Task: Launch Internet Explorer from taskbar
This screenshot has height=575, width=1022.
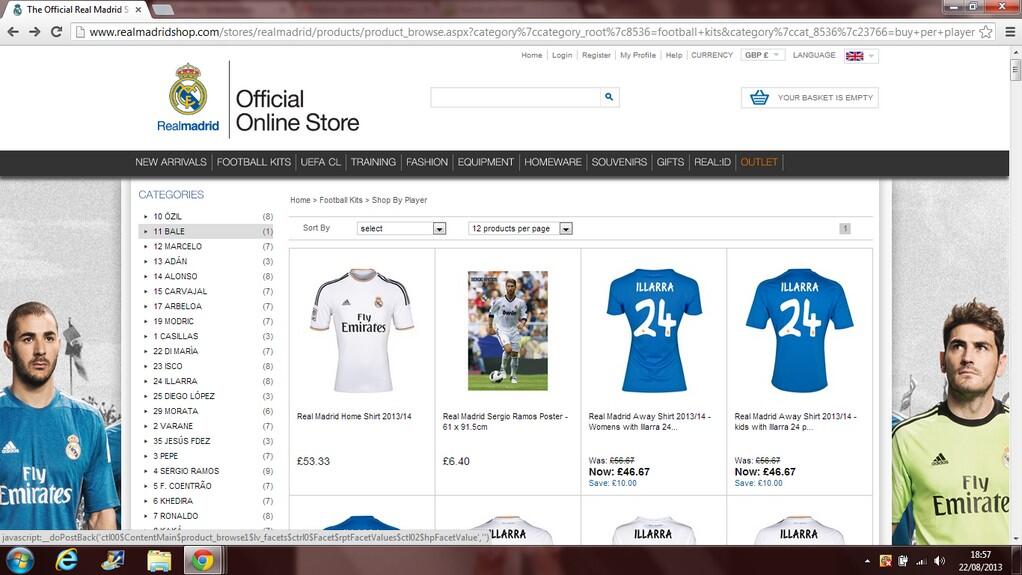Action: click(x=66, y=561)
